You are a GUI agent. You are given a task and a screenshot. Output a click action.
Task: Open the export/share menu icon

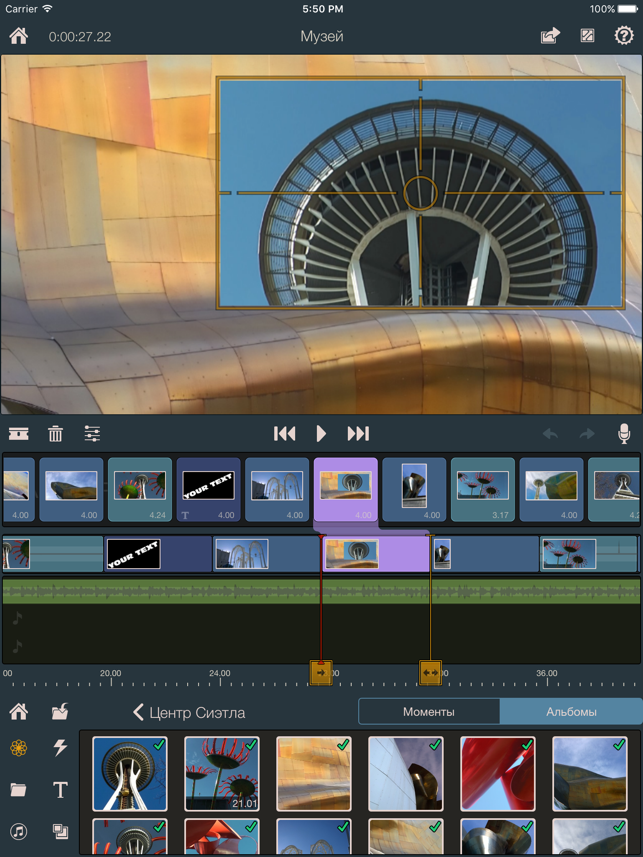coord(550,36)
